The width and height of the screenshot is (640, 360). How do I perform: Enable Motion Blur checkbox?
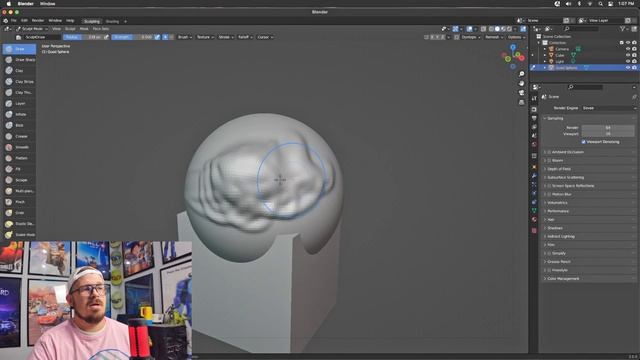(549, 194)
